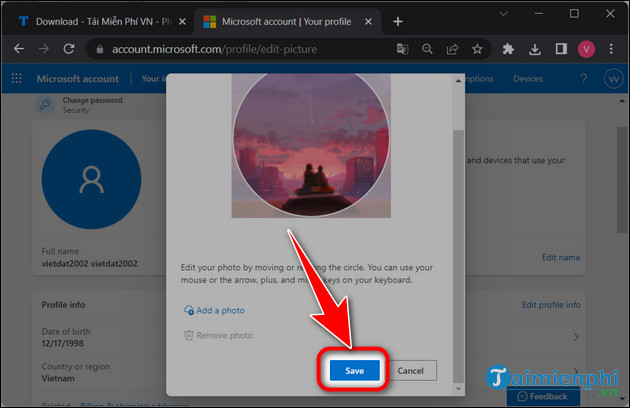
Task: Click the zoom magnifier icon in address bar
Action: coord(427,49)
